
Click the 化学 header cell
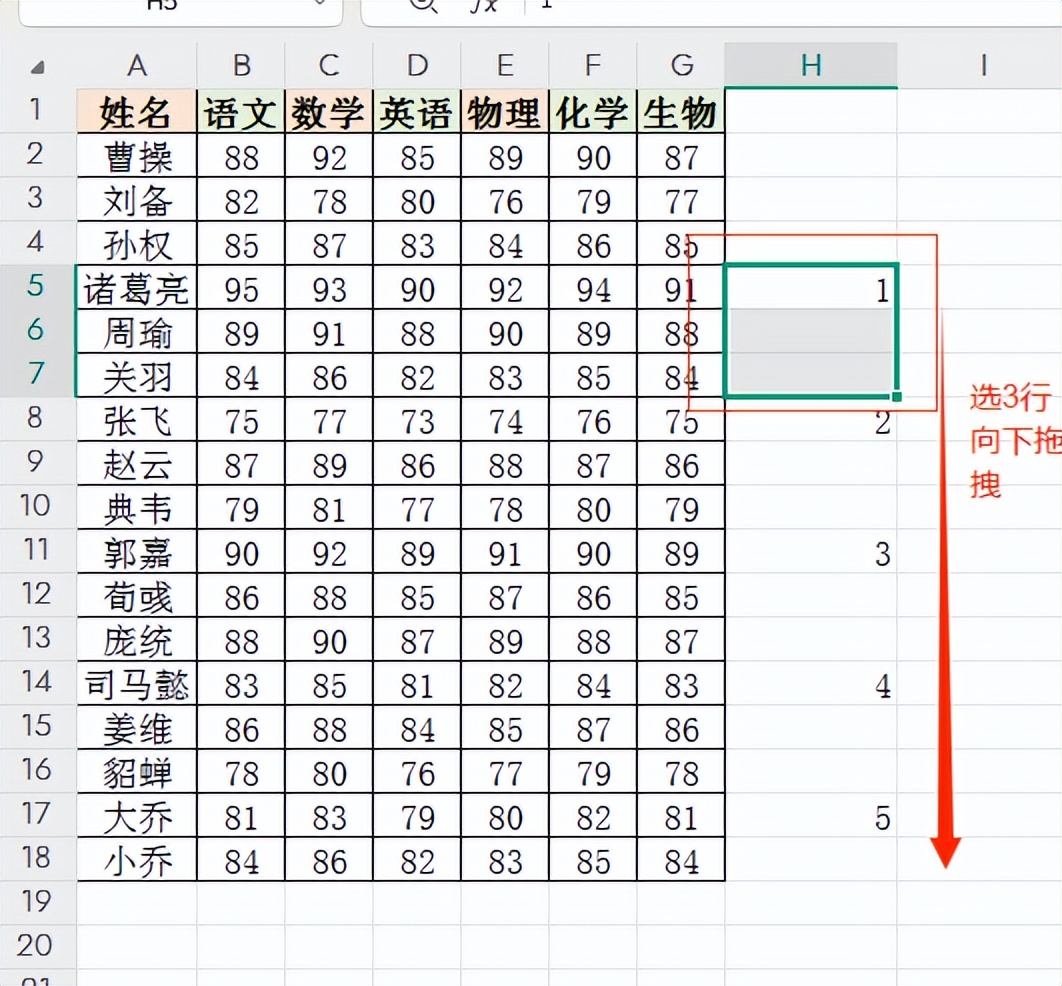(x=593, y=111)
